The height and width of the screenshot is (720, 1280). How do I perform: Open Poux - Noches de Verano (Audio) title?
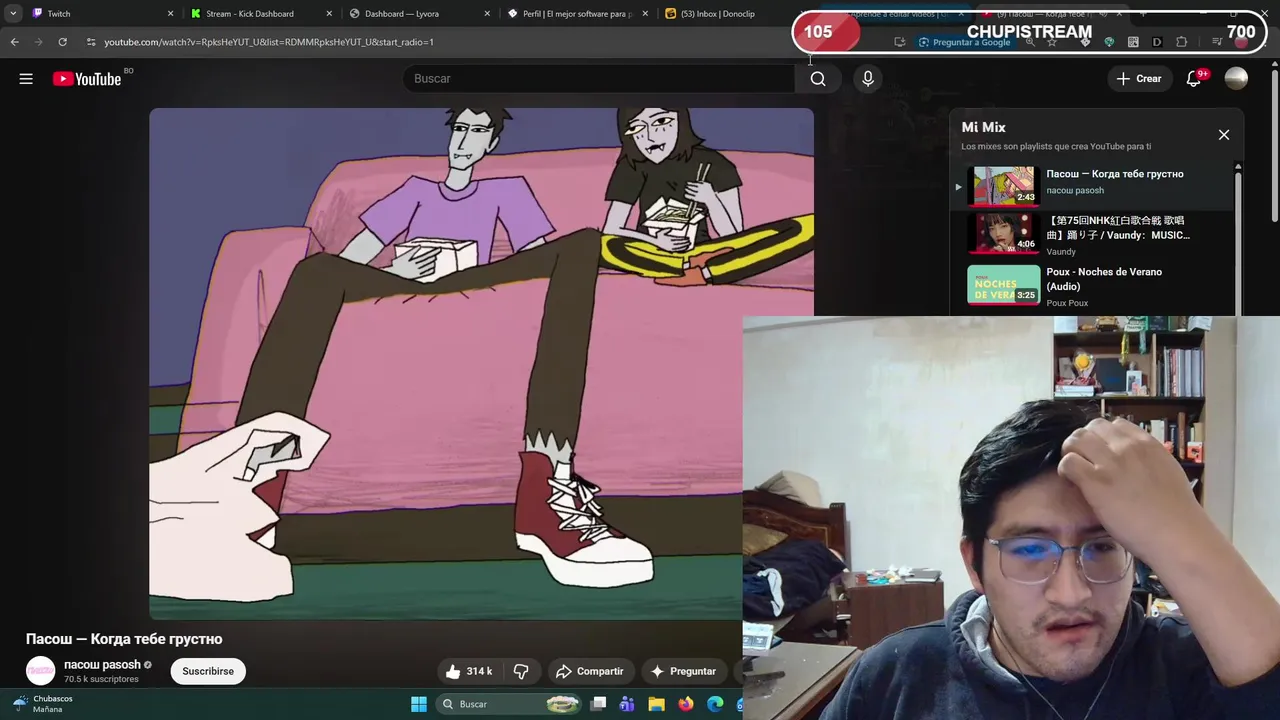[x=1104, y=279]
